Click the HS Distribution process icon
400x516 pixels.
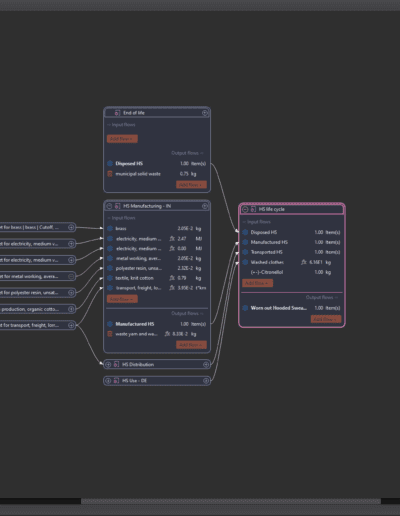click(x=116, y=364)
